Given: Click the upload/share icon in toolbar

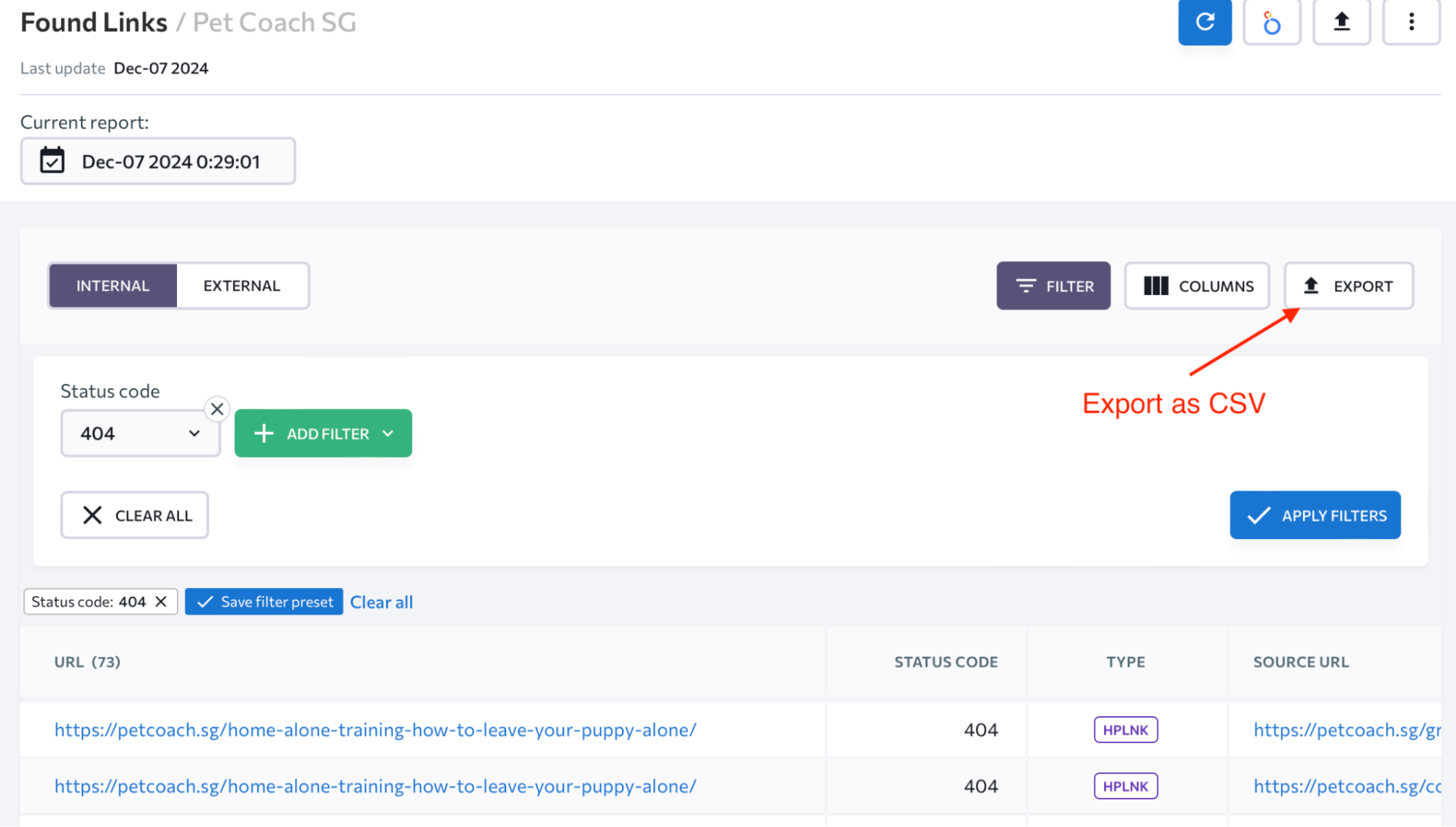Looking at the screenshot, I should click(x=1341, y=22).
